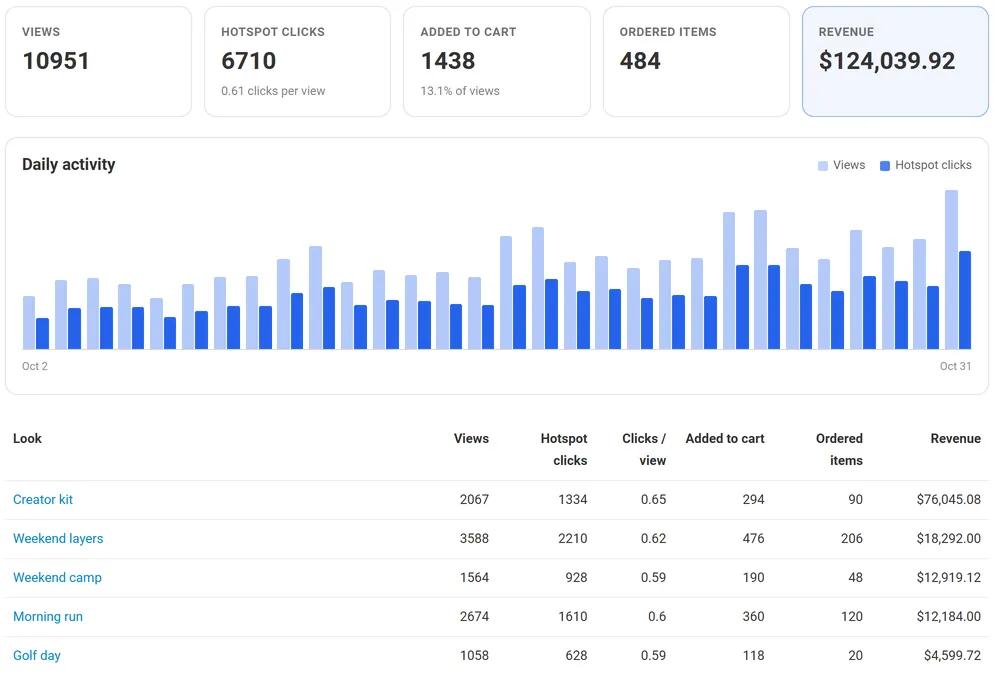Click the Look column header

tap(27, 438)
